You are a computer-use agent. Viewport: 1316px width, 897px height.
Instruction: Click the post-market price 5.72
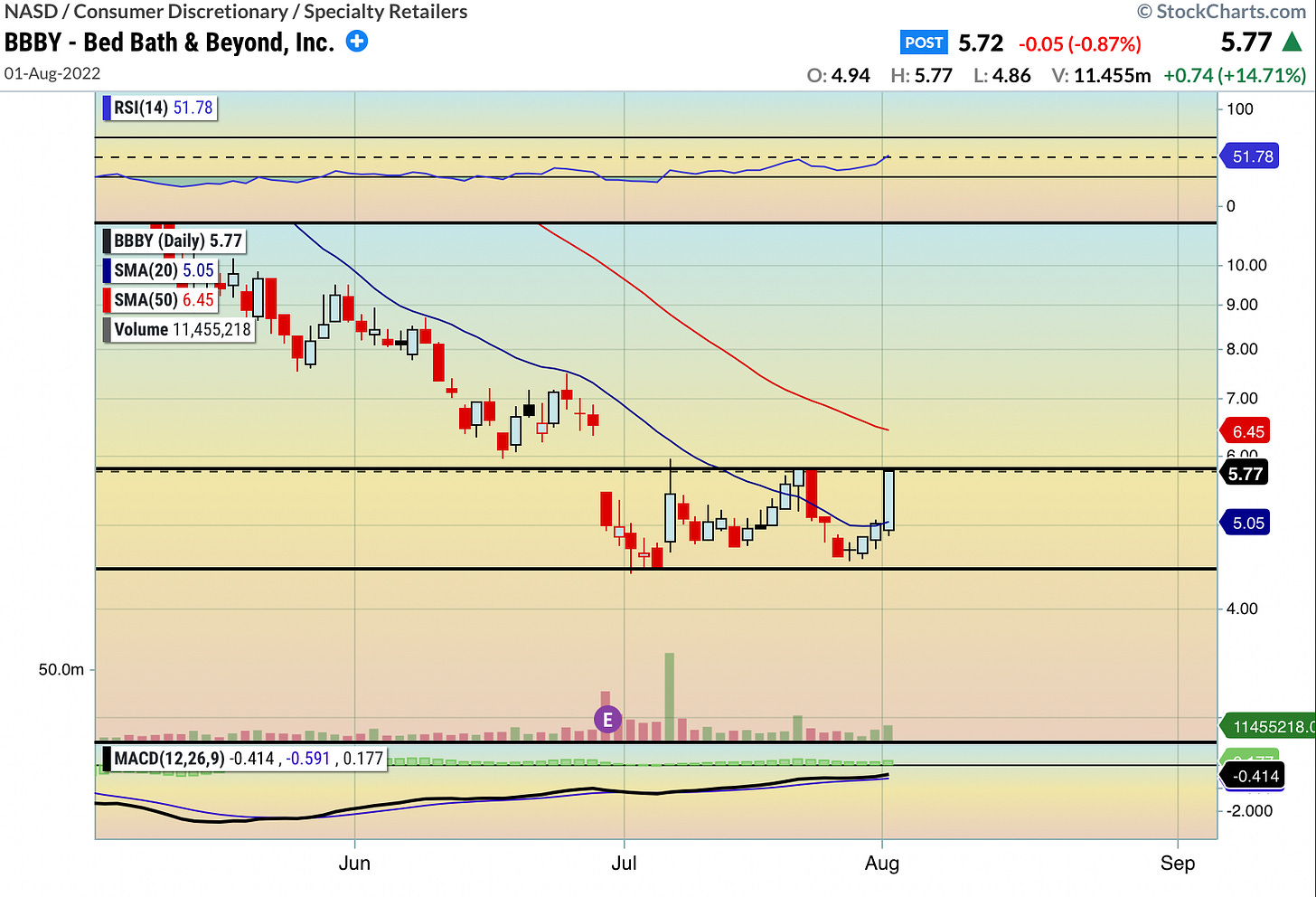[981, 42]
